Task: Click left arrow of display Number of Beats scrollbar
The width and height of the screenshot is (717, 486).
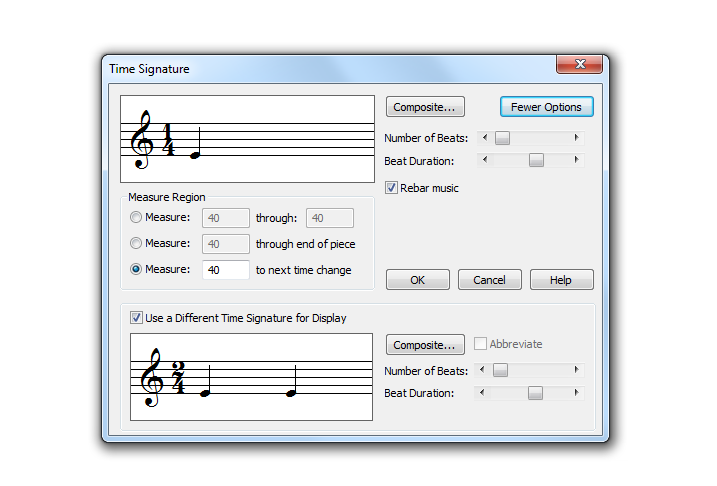Action: [x=484, y=370]
